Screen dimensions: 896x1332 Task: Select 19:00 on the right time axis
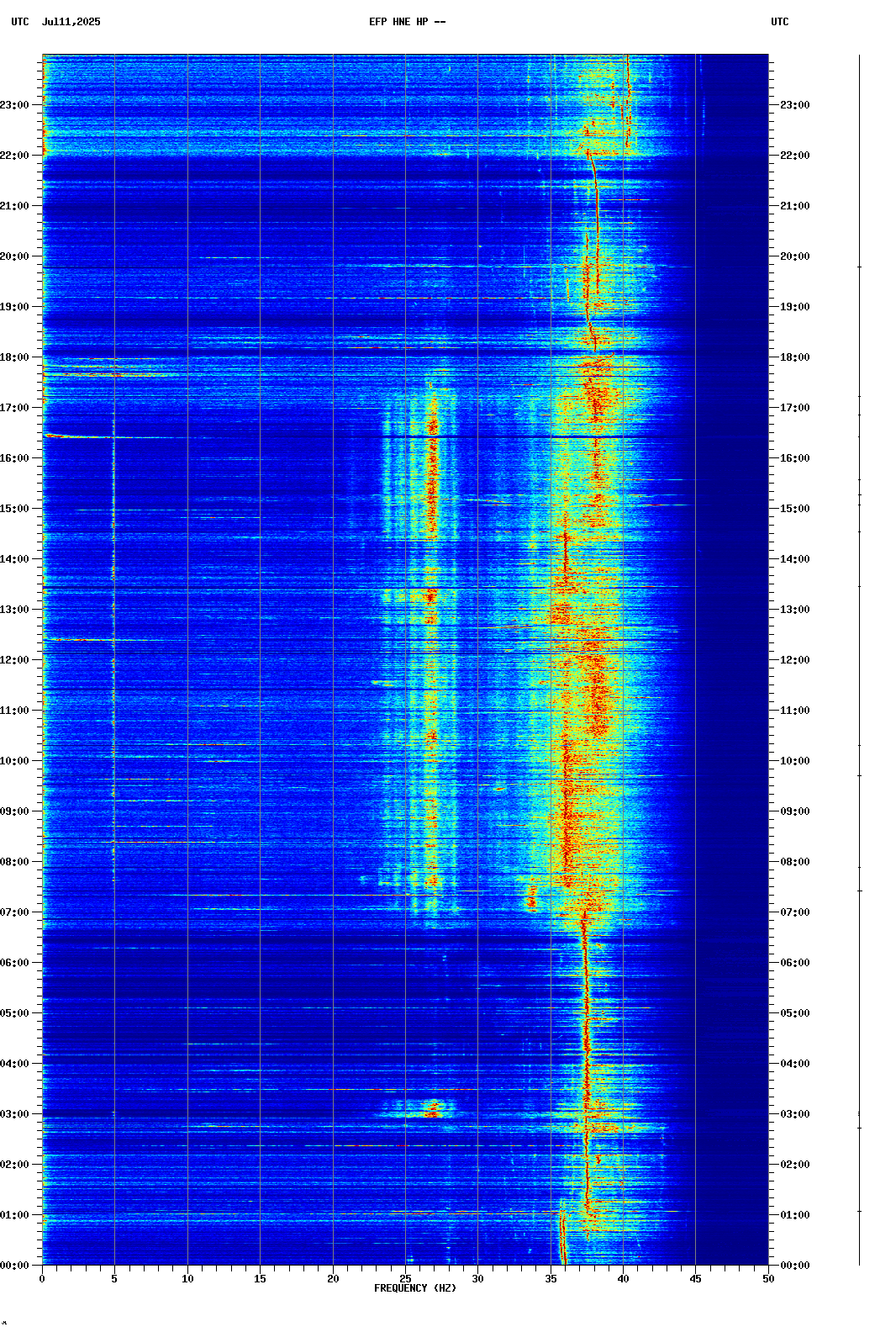click(795, 307)
